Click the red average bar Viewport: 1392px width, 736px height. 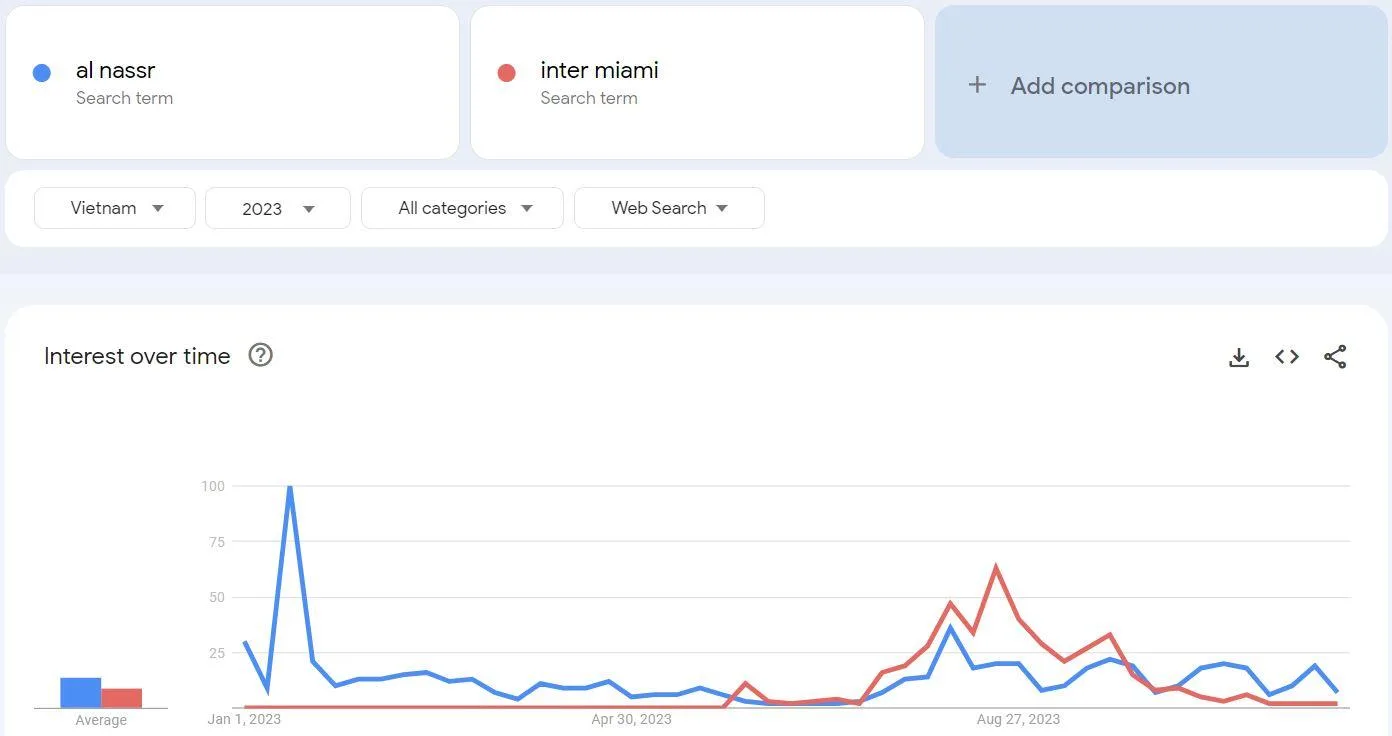pyautogui.click(x=121, y=698)
